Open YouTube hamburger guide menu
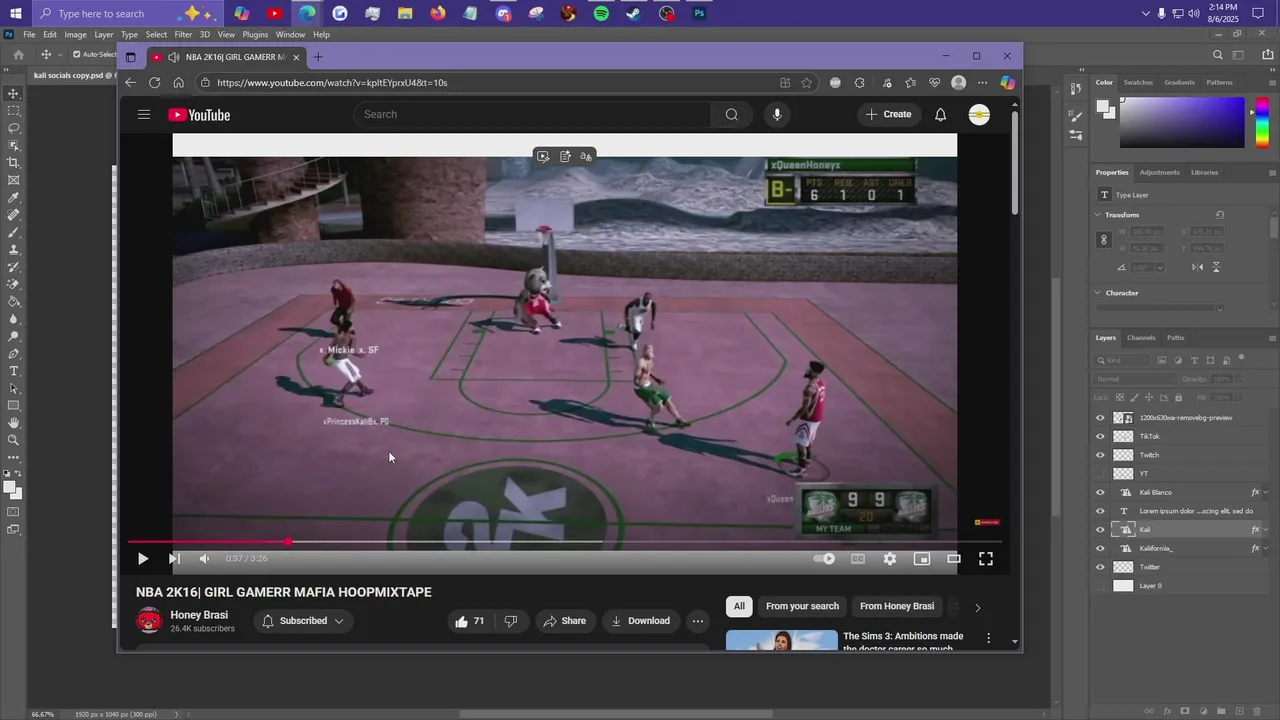This screenshot has height=720, width=1280. pyautogui.click(x=144, y=114)
